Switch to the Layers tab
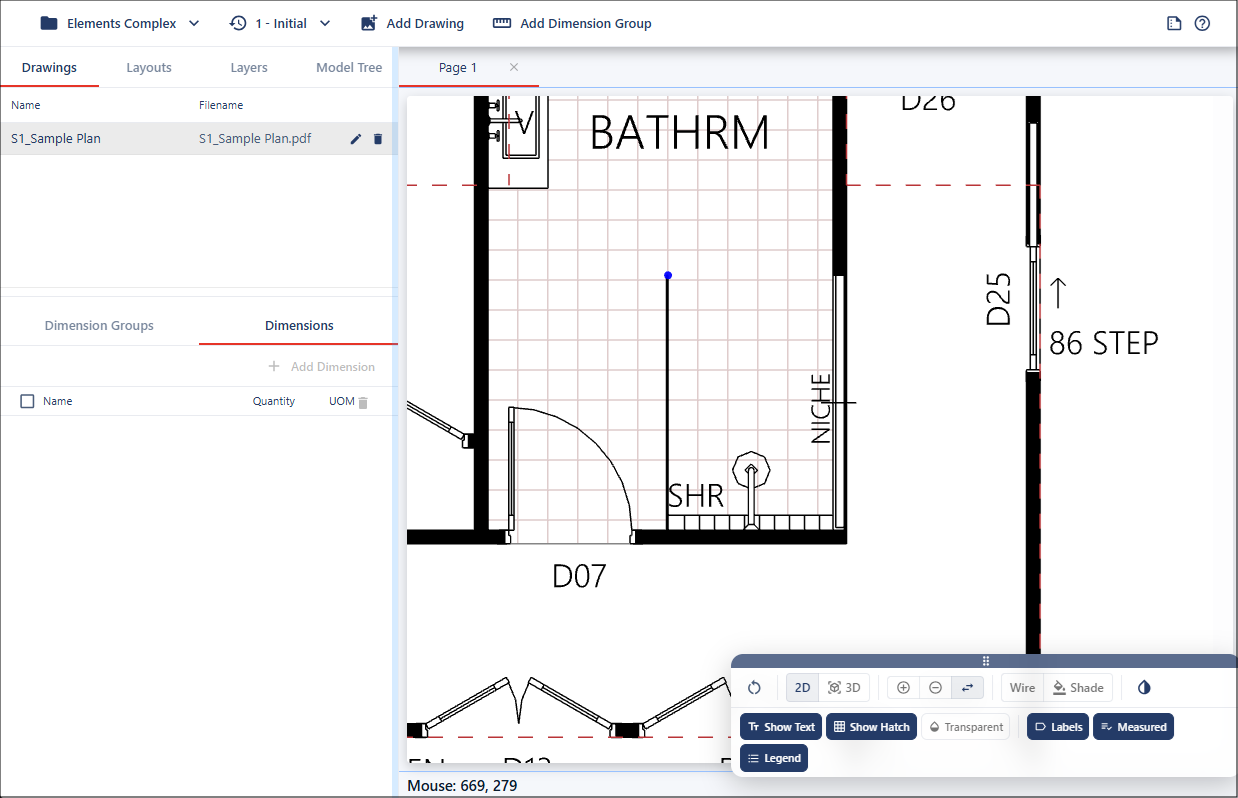The height and width of the screenshot is (798, 1238). [x=249, y=68]
